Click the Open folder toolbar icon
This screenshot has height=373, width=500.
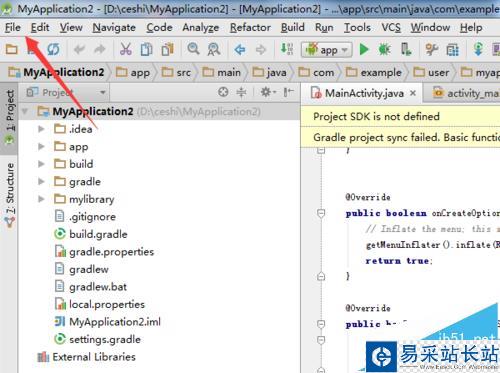tap(12, 50)
